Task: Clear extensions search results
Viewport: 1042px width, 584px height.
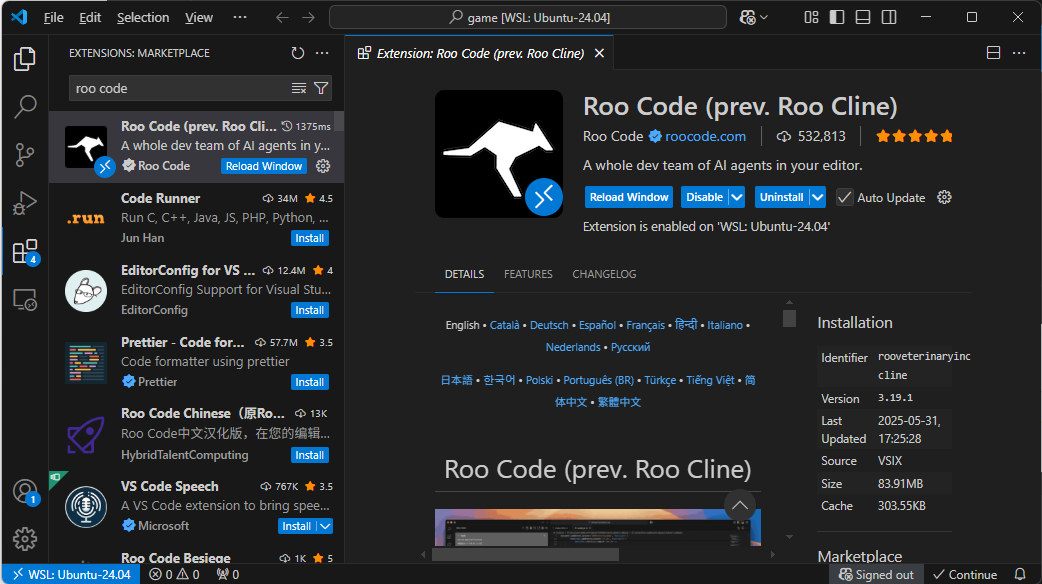Action: point(299,88)
